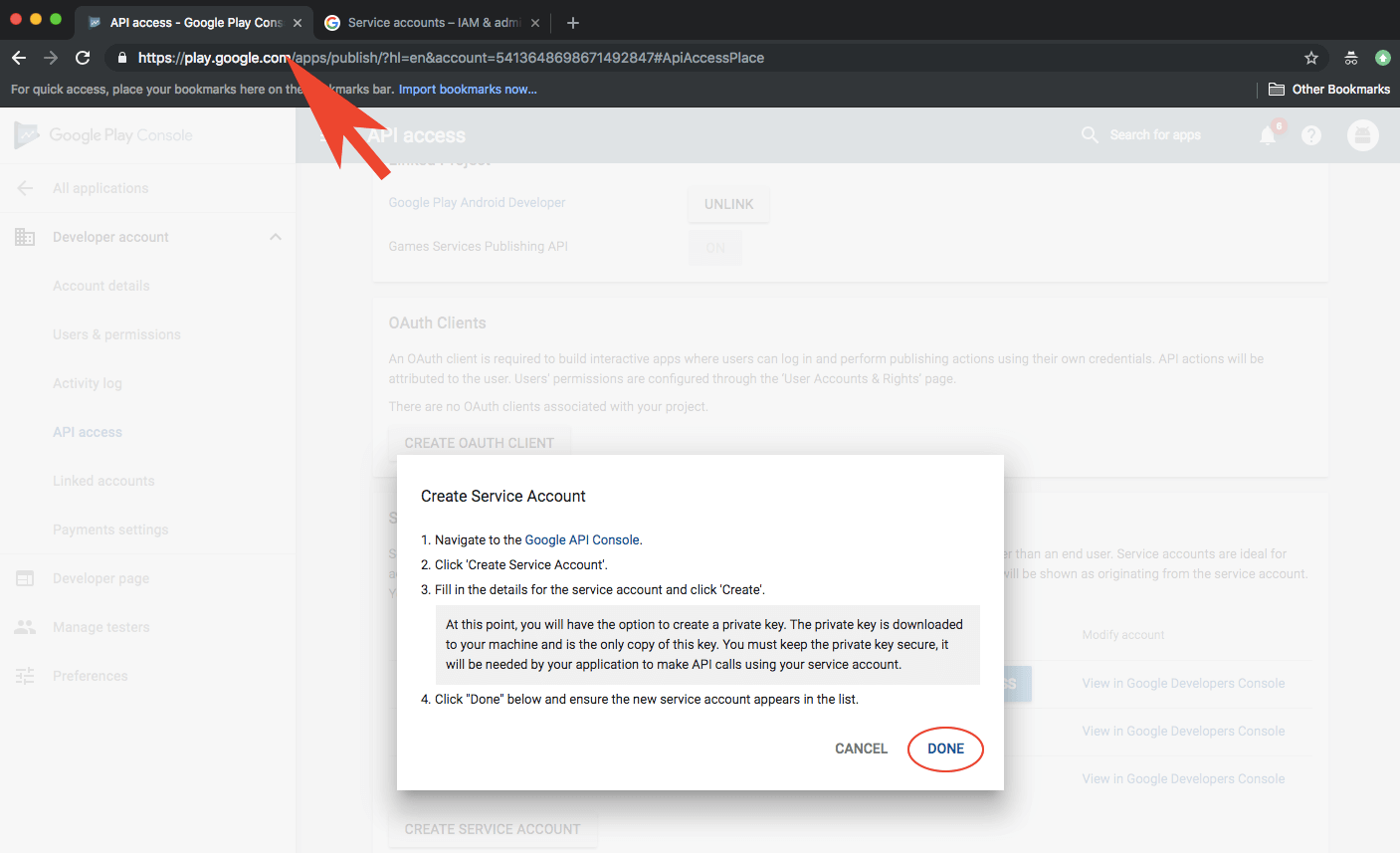Screen dimensions: 1400x853
Task: Click the browser forward arrow
Action: (x=51, y=58)
